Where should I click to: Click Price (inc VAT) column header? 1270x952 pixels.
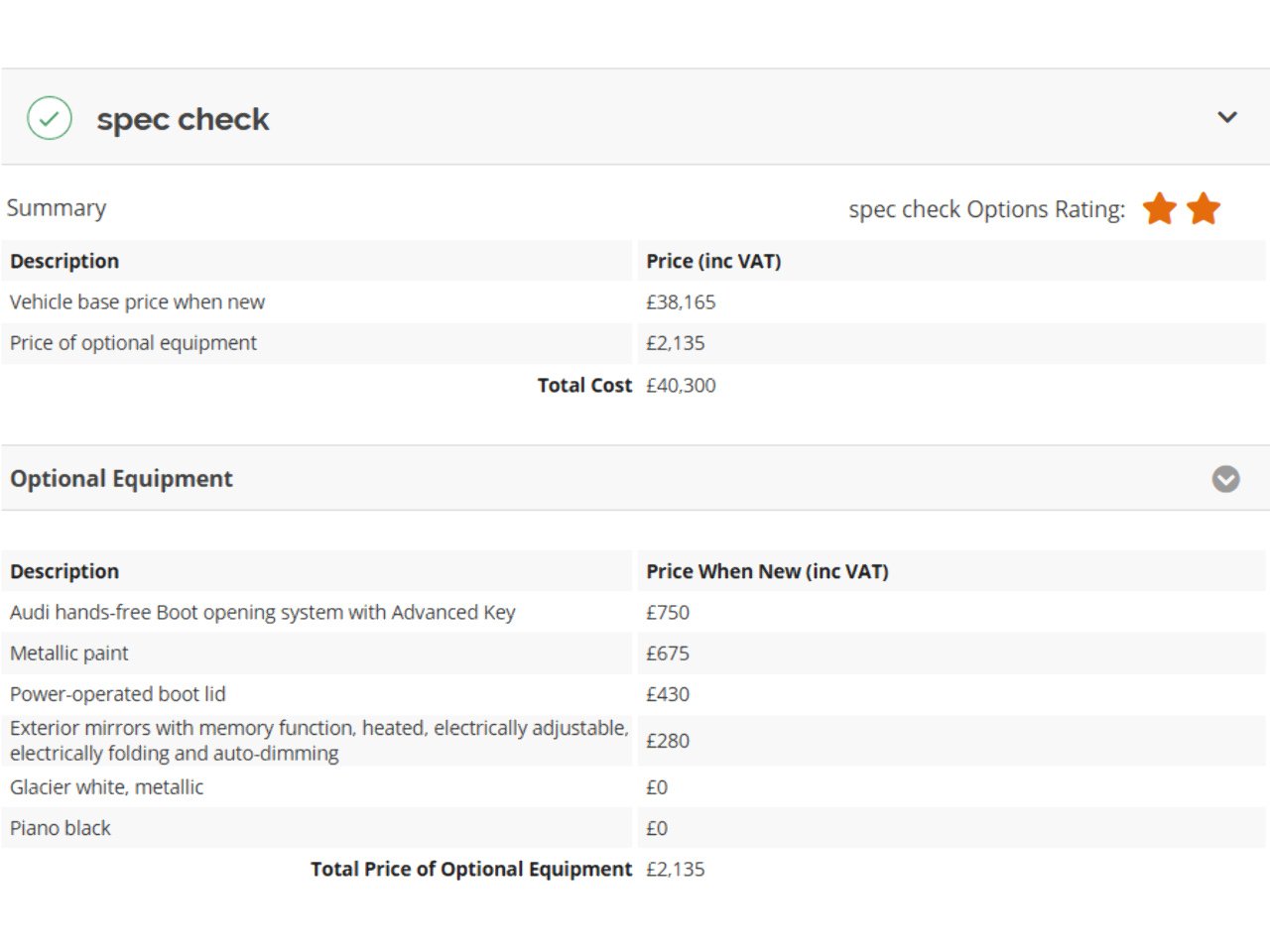coord(713,262)
